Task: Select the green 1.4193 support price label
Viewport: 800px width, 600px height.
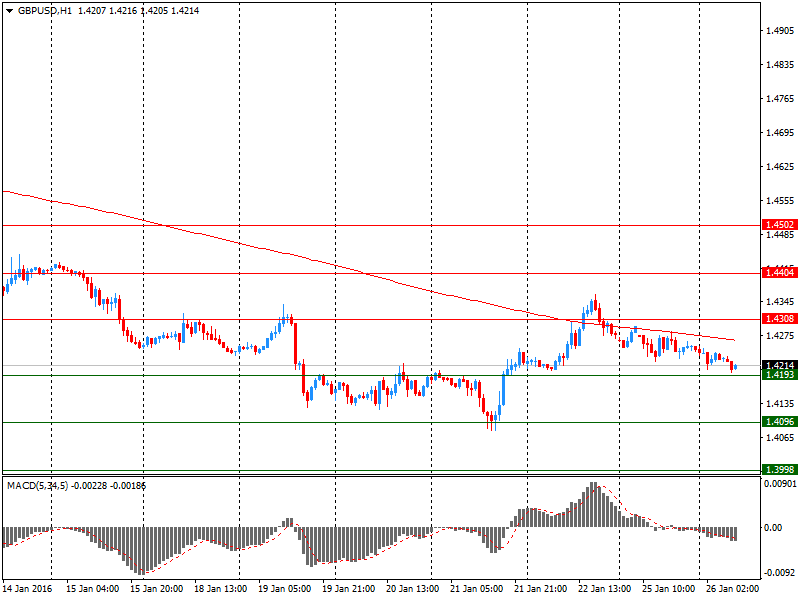Action: point(780,375)
